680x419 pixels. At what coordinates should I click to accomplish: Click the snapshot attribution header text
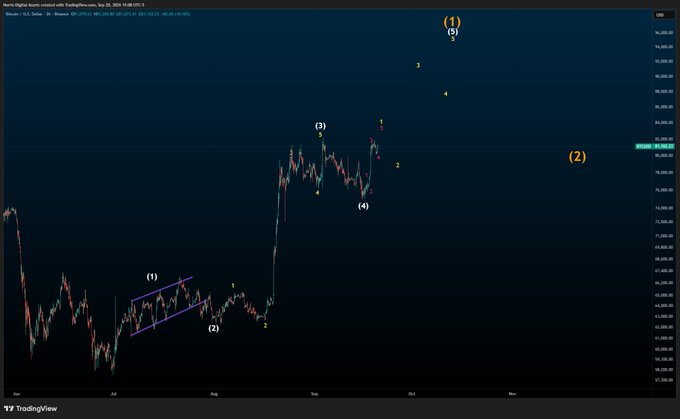(x=73, y=5)
